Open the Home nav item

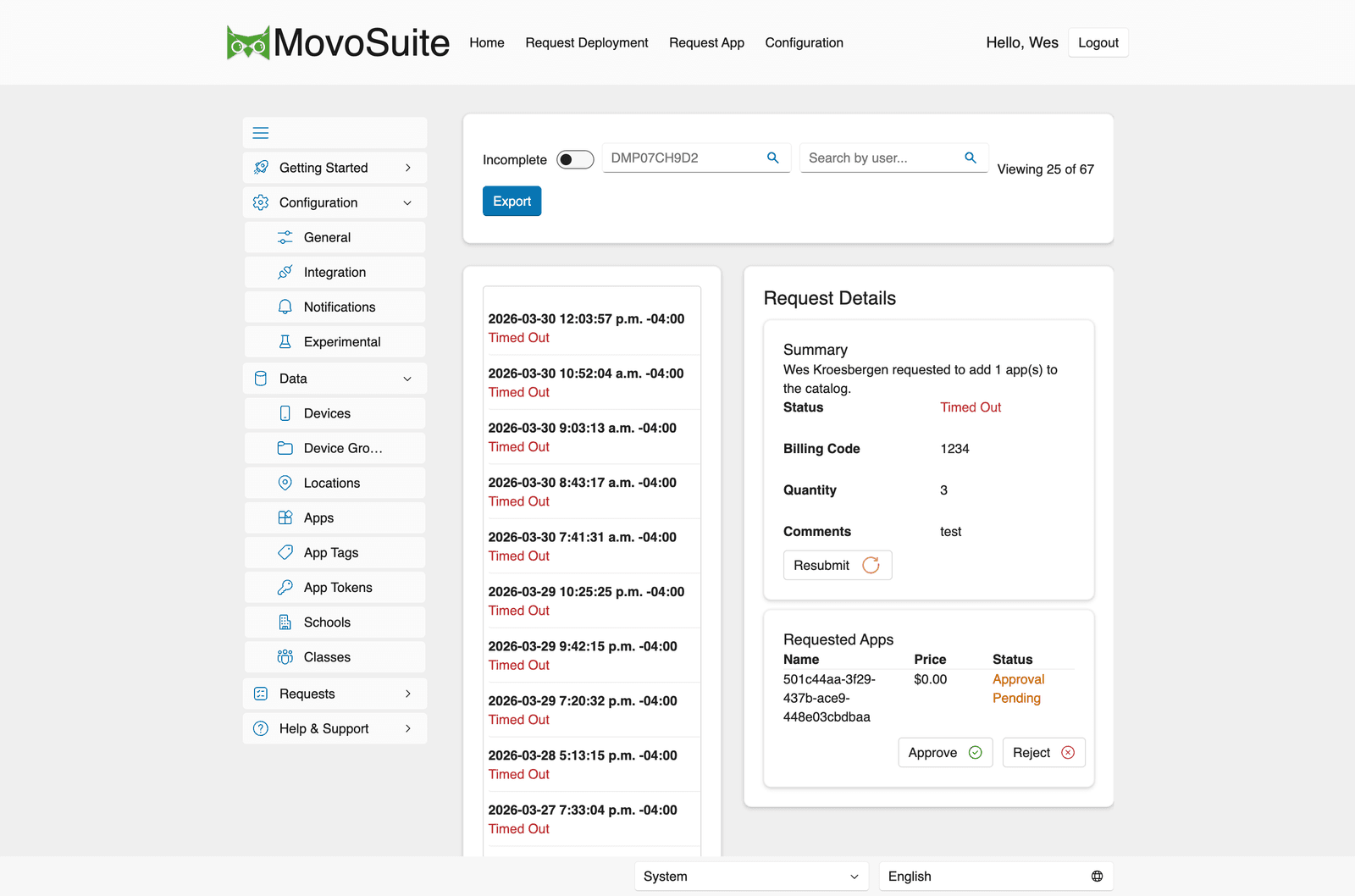point(487,42)
